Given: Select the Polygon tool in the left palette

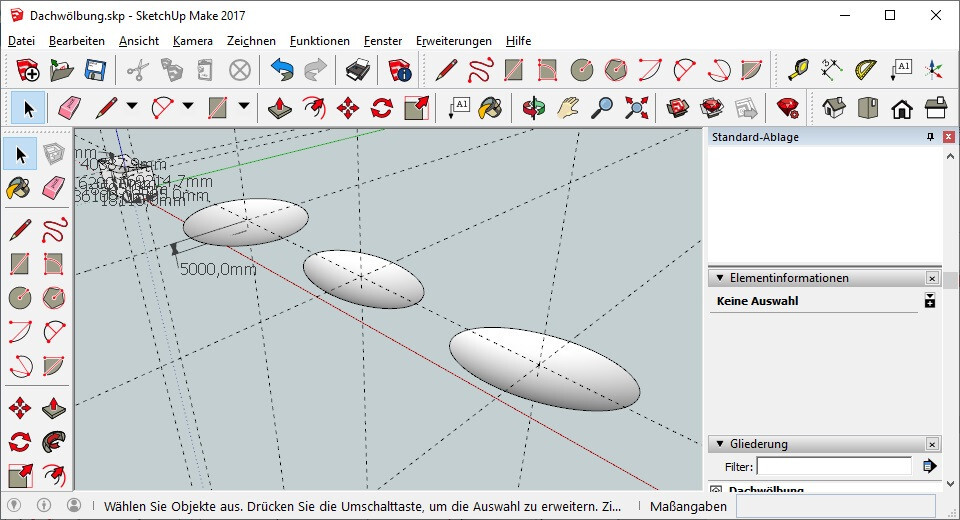Looking at the screenshot, I should pos(54,298).
